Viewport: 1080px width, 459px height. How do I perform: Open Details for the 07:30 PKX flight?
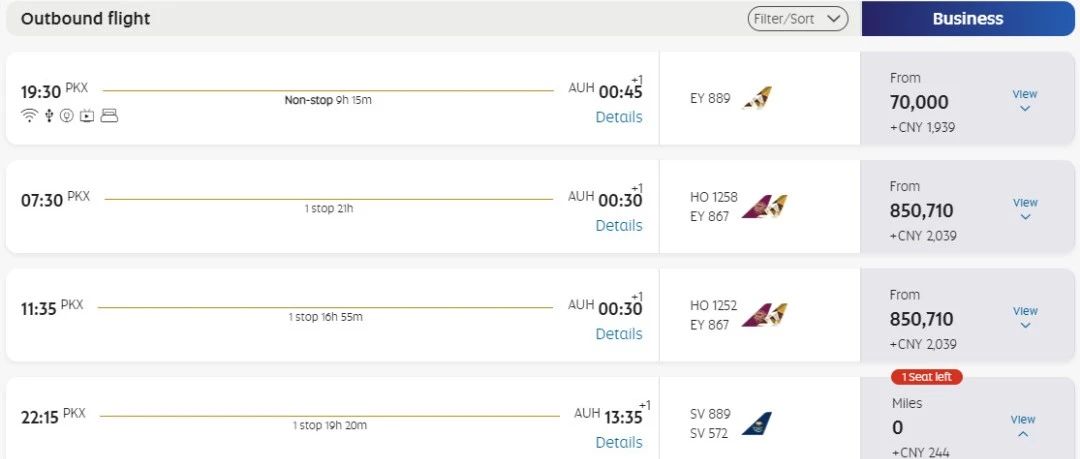pyautogui.click(x=619, y=226)
